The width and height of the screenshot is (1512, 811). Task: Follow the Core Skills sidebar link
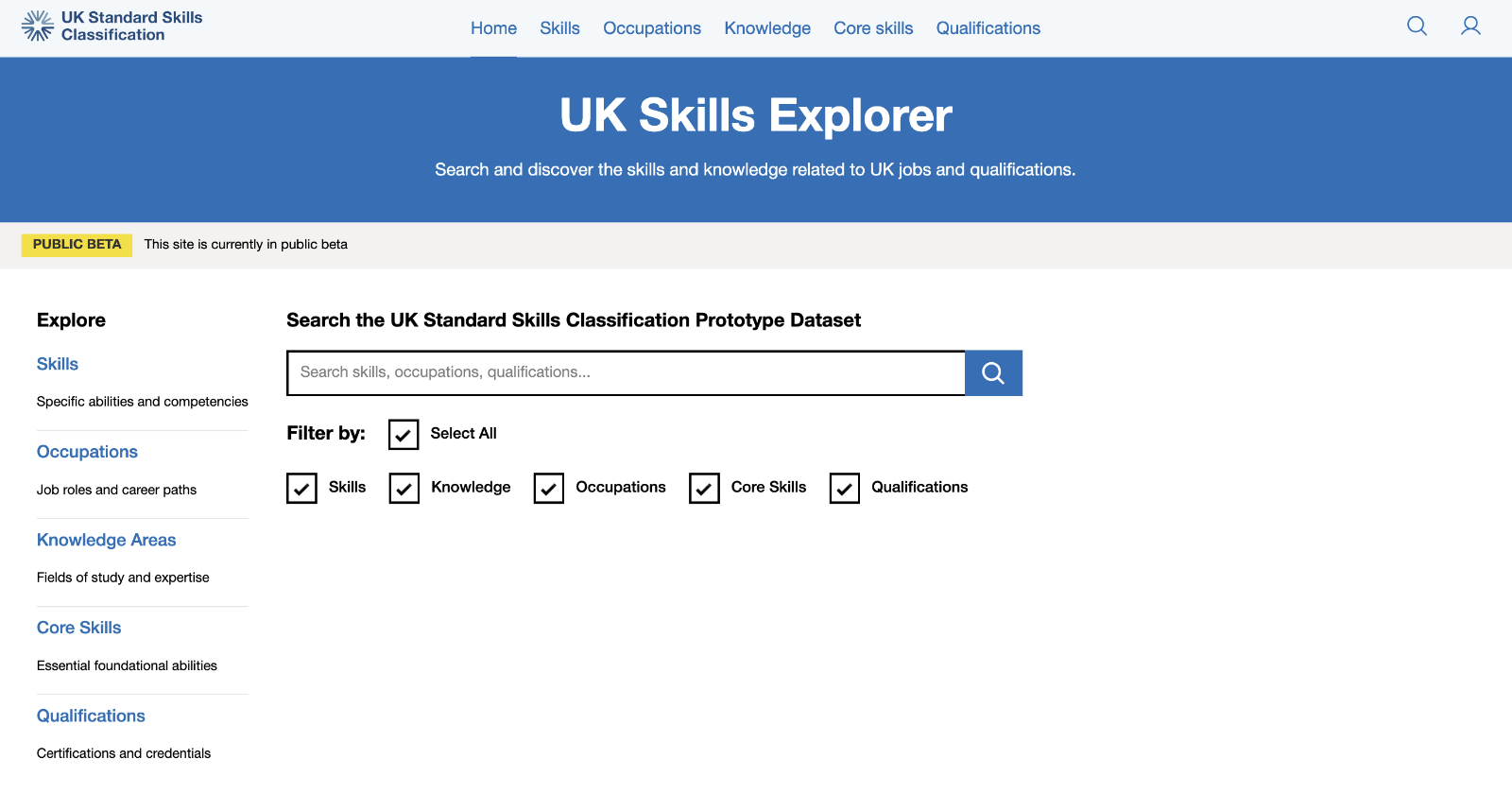point(78,628)
